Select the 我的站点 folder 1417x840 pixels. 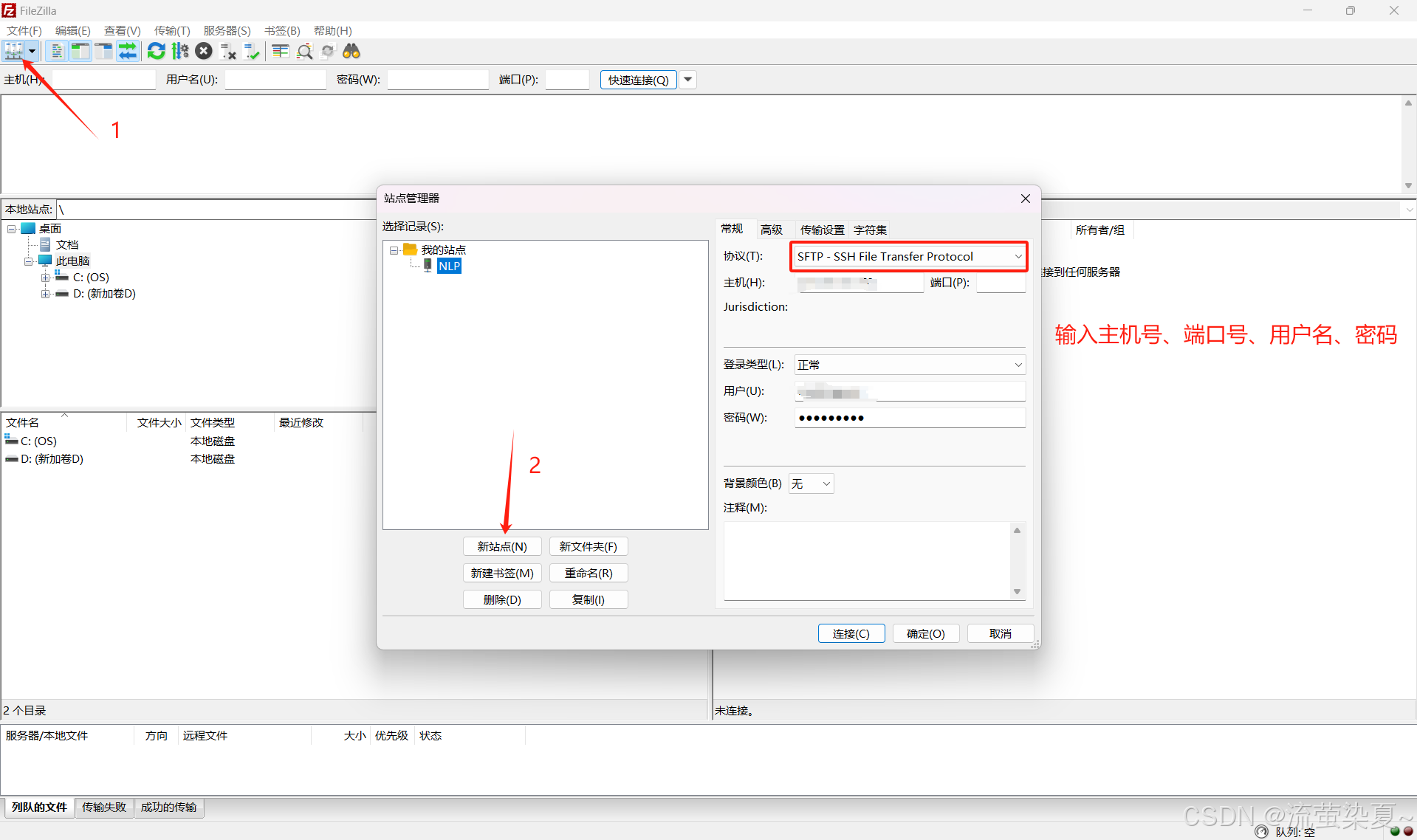tap(443, 250)
